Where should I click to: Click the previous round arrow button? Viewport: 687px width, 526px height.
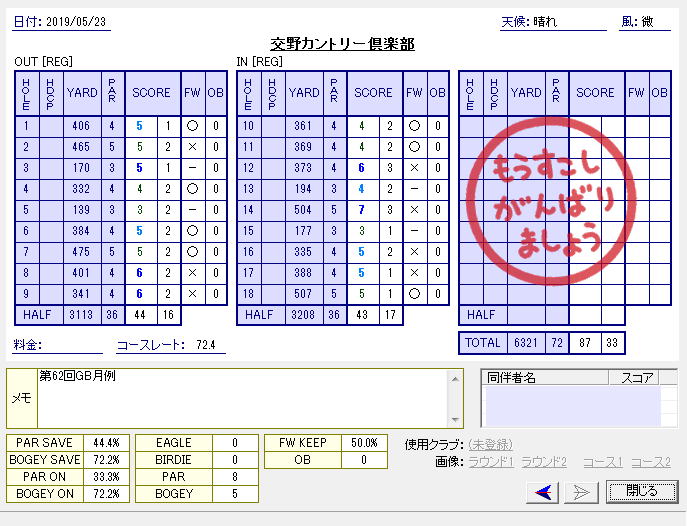544,491
